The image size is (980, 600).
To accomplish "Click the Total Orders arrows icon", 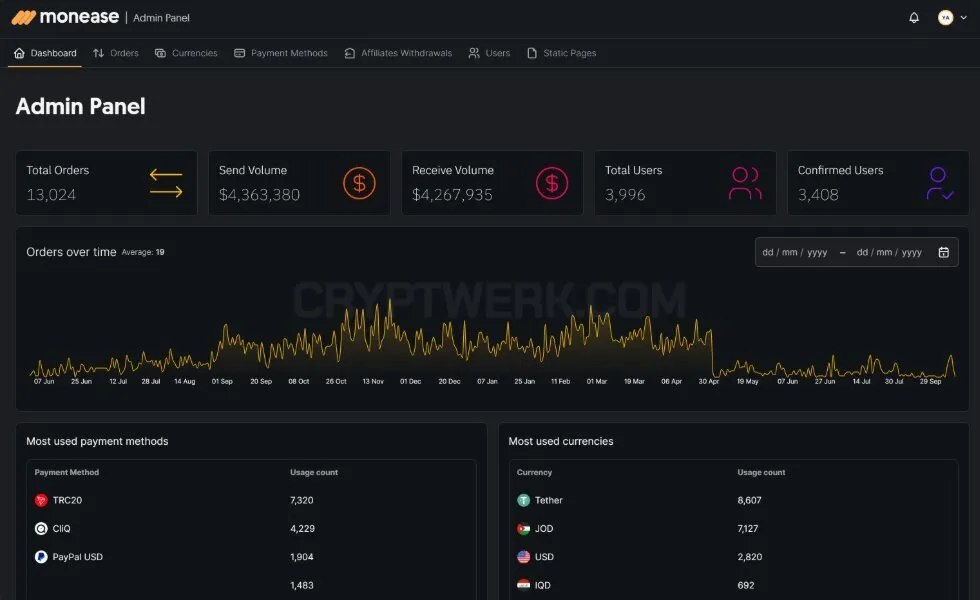I will 166,183.
